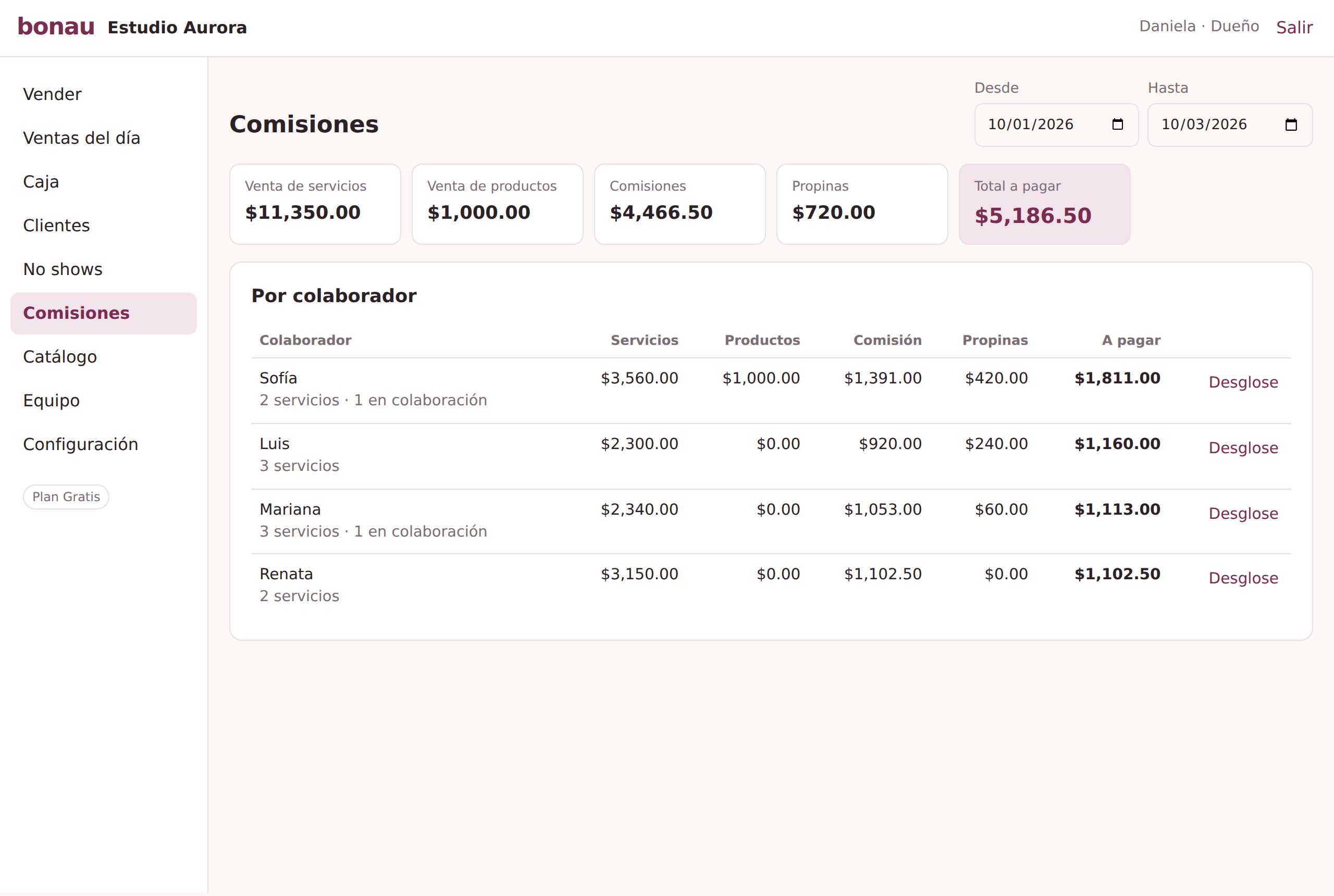Click the name Luis in the table
The image size is (1334, 896).
pos(274,444)
